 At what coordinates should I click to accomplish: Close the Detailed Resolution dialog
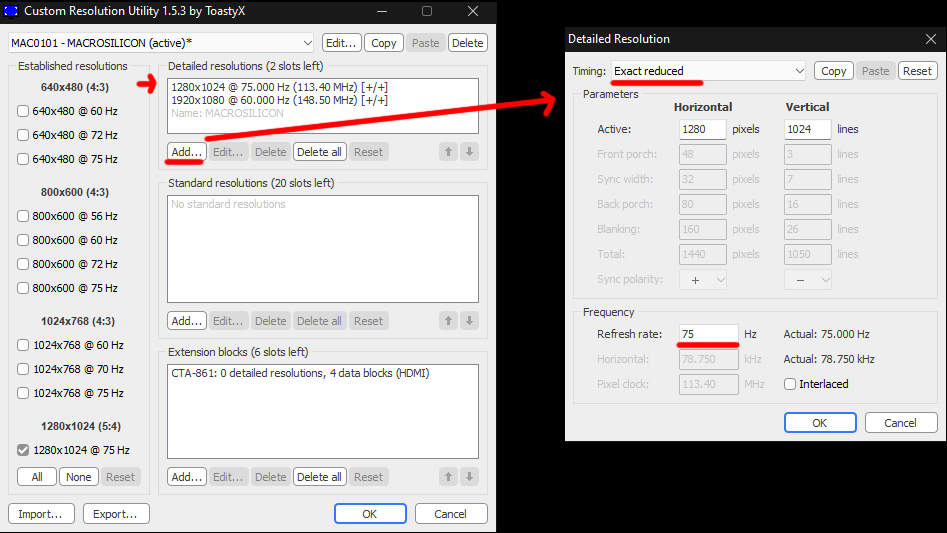click(930, 39)
